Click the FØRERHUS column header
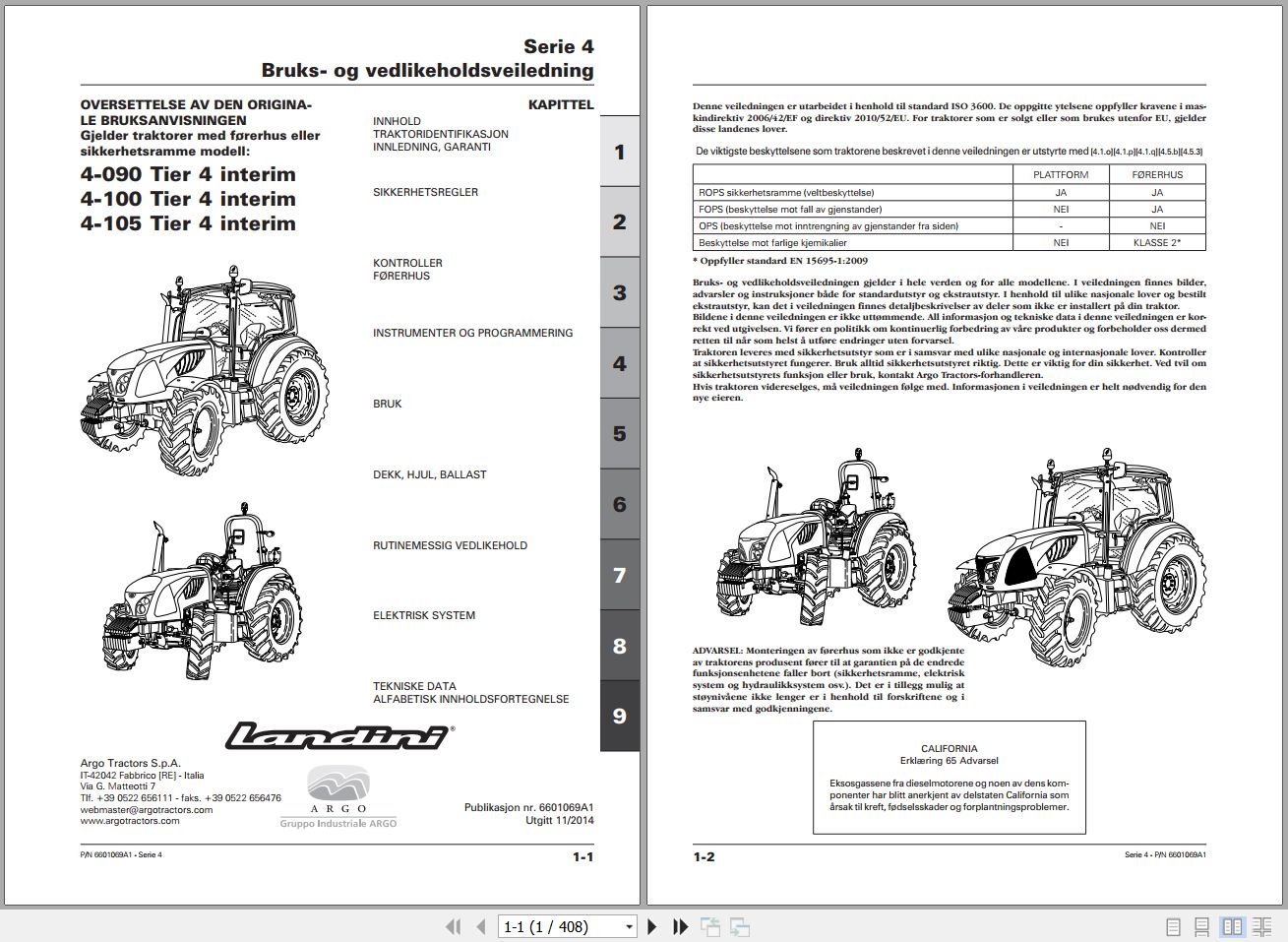Viewport: 1288px width, 942px height. pos(1157,174)
